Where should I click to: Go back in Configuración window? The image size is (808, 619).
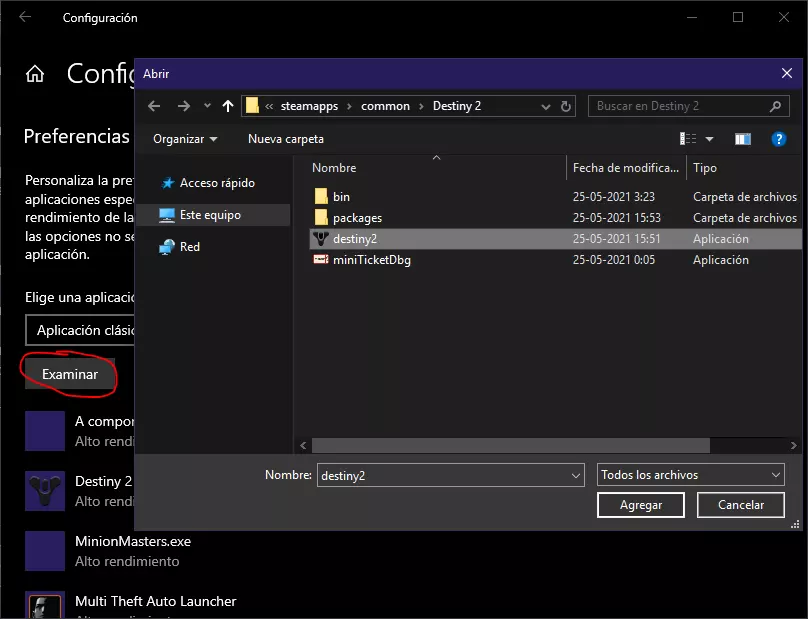coord(25,17)
